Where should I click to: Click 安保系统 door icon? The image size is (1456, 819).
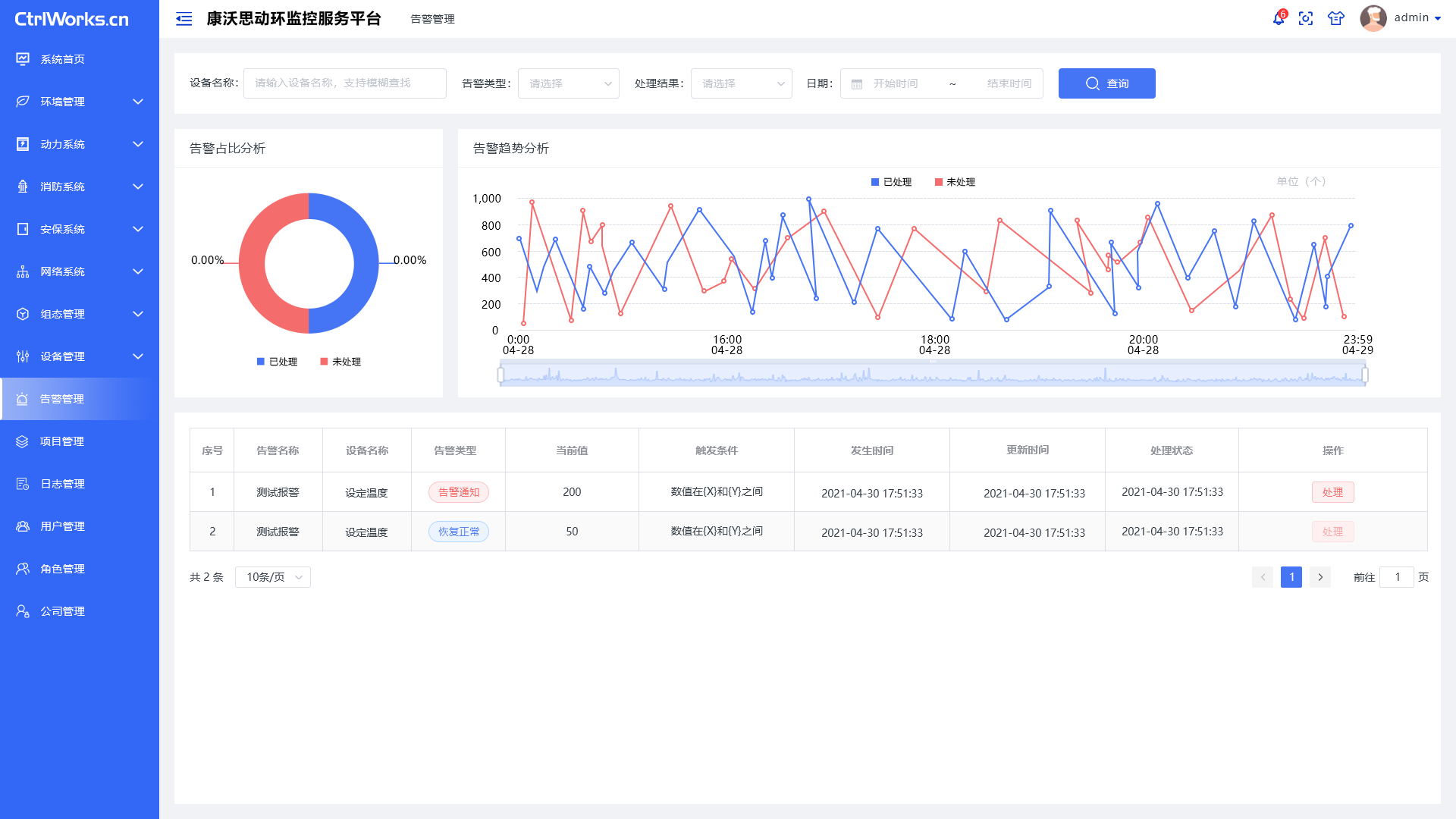23,229
